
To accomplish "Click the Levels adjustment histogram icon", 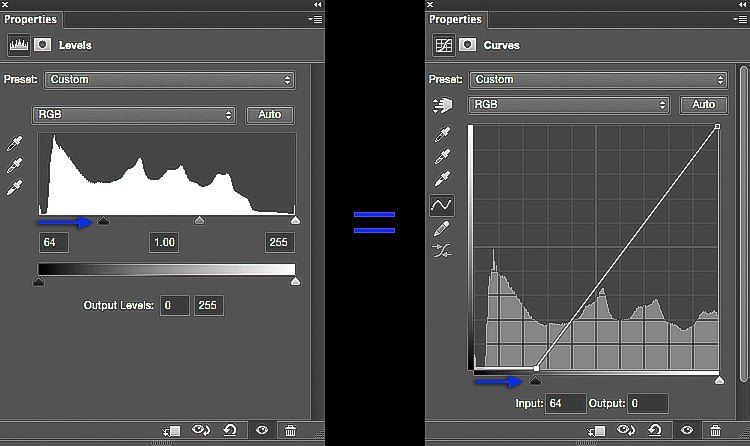I will 19,45.
